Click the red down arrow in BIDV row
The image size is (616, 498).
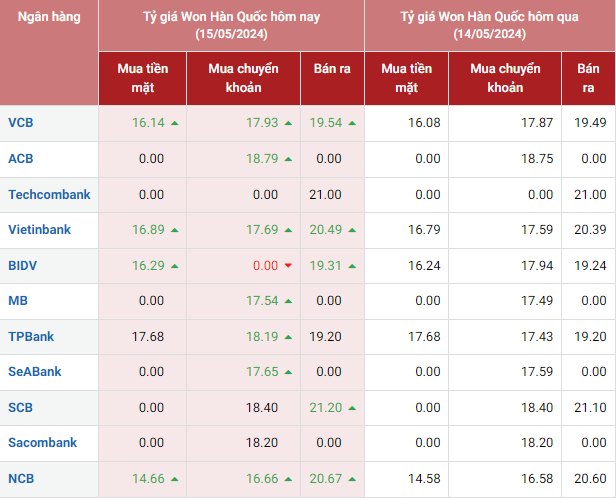[288, 265]
